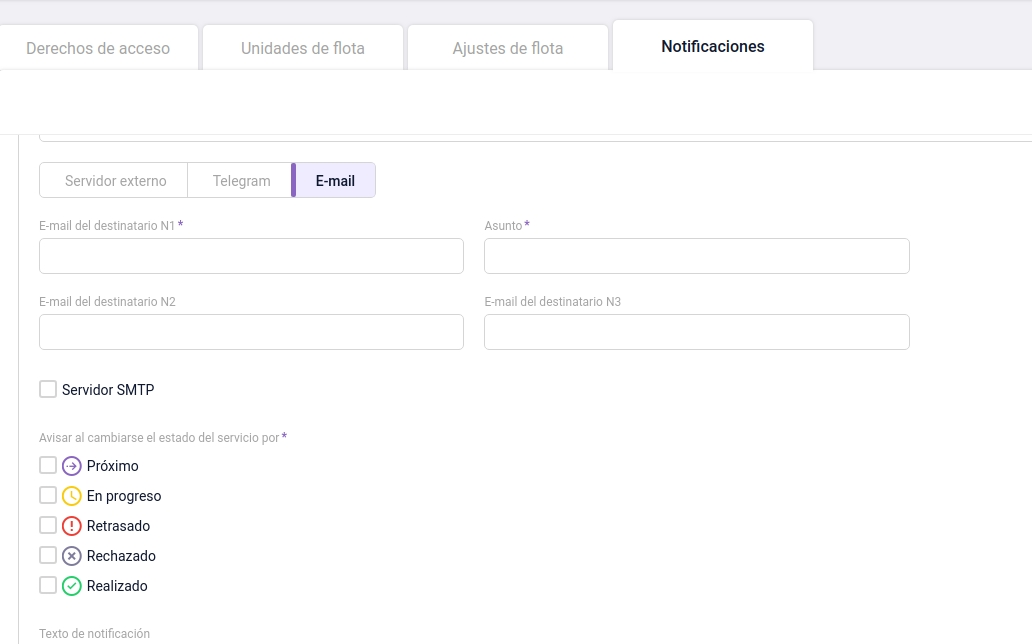Click the asterisk after the service status label
Screen dimensions: 1032x644
click(285, 437)
